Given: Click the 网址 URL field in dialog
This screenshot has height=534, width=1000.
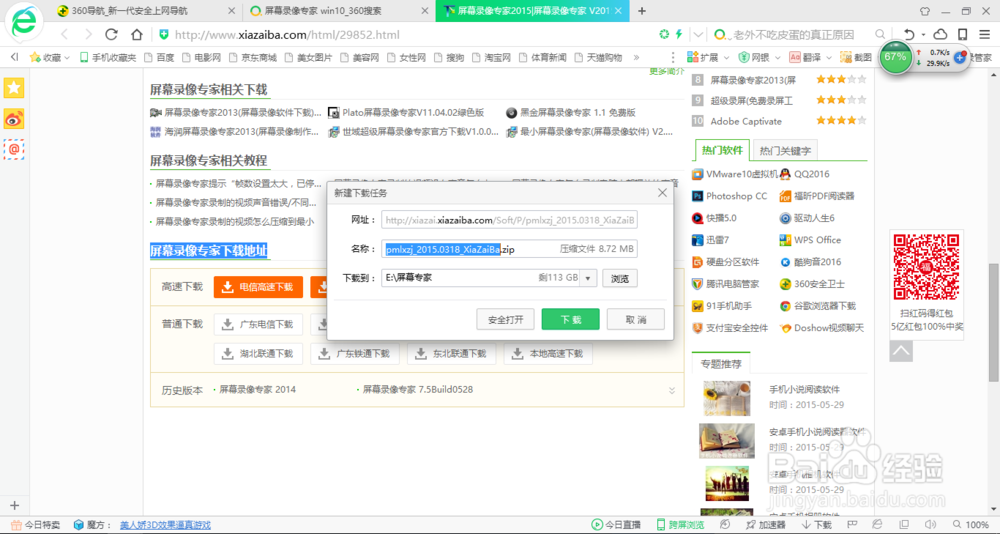Looking at the screenshot, I should click(x=510, y=220).
